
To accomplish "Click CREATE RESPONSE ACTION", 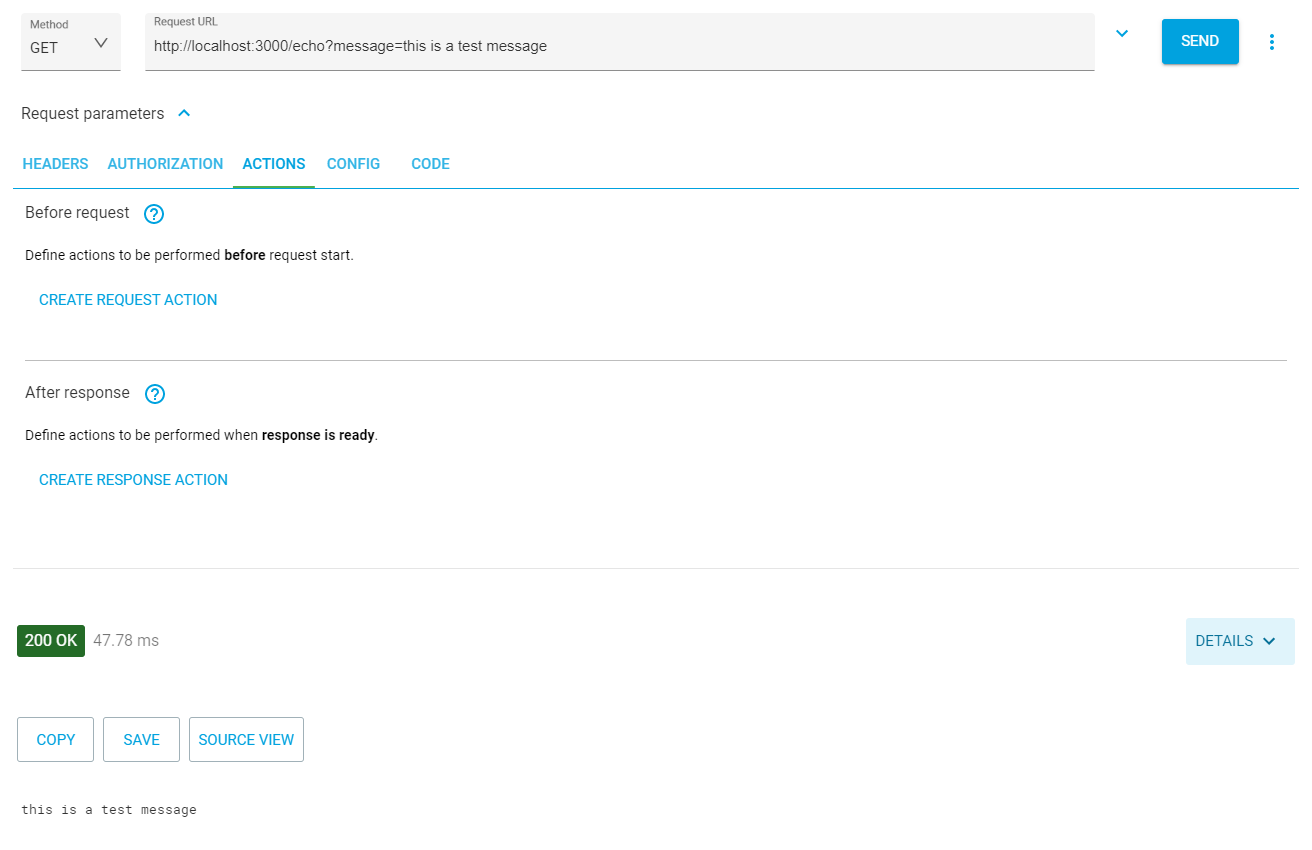I will (133, 480).
